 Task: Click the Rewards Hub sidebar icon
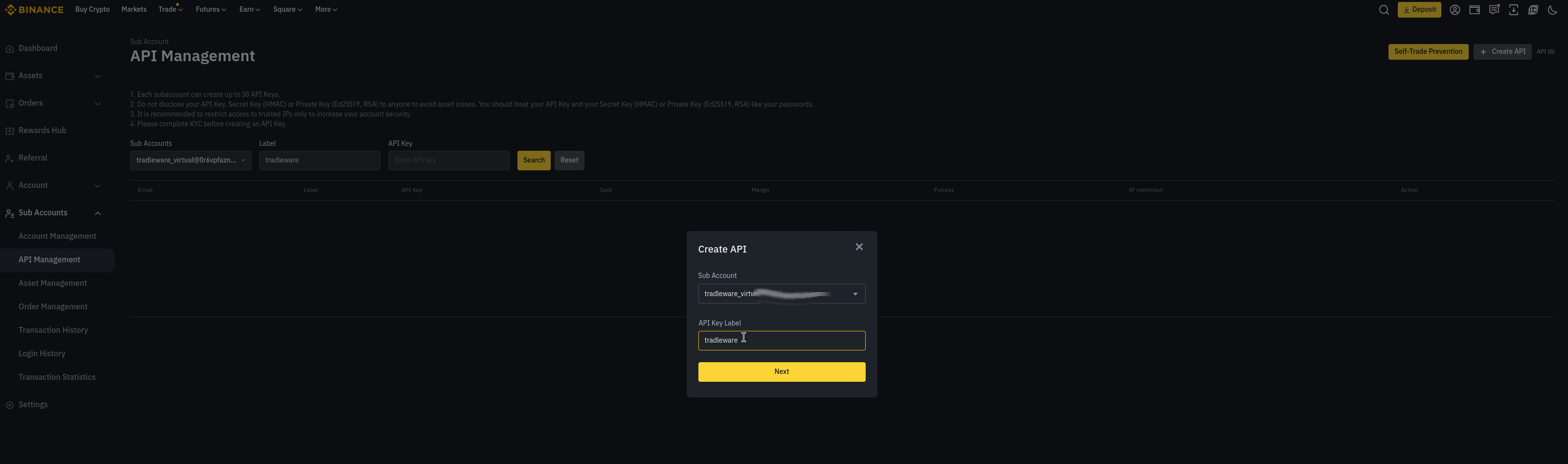point(10,131)
